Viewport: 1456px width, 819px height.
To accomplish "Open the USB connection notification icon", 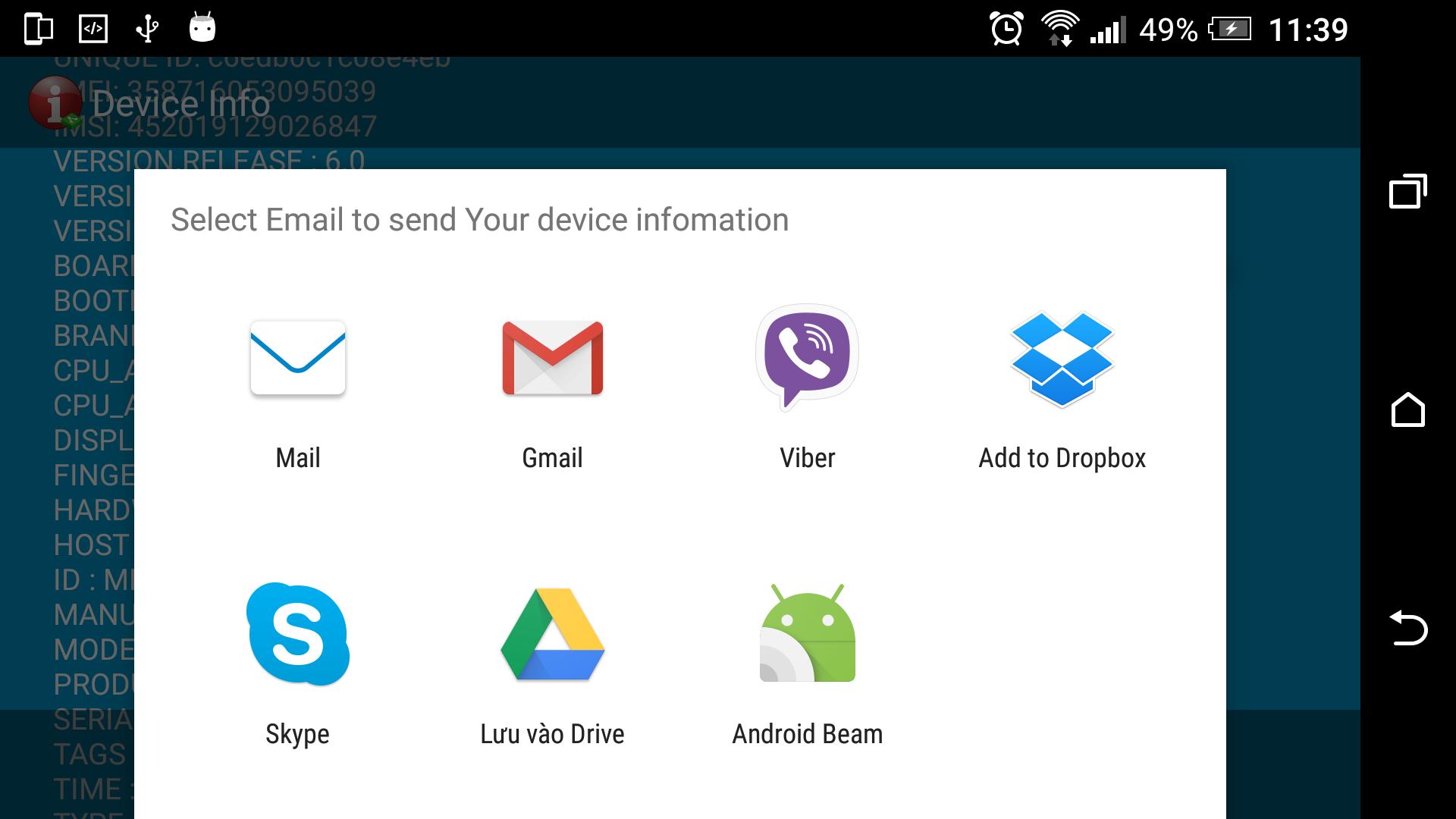I will (147, 29).
